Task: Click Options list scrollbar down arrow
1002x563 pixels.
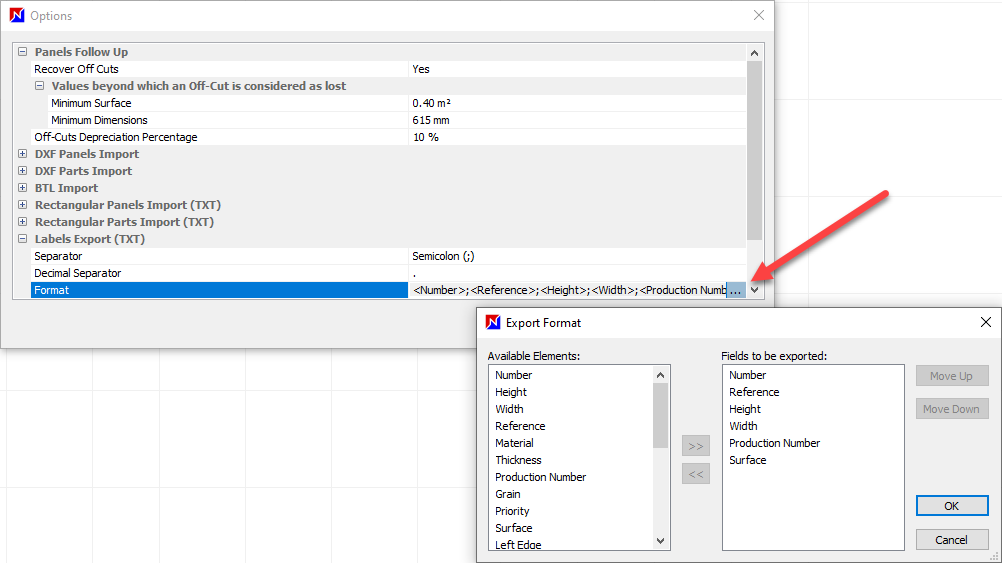Action: click(x=754, y=290)
